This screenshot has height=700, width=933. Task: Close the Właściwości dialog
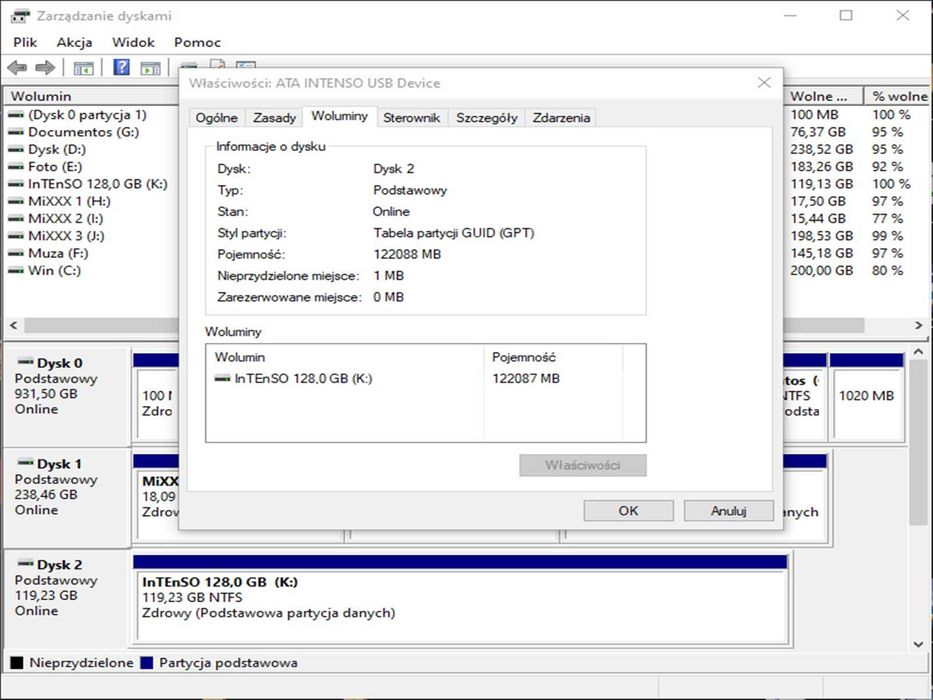tap(764, 83)
